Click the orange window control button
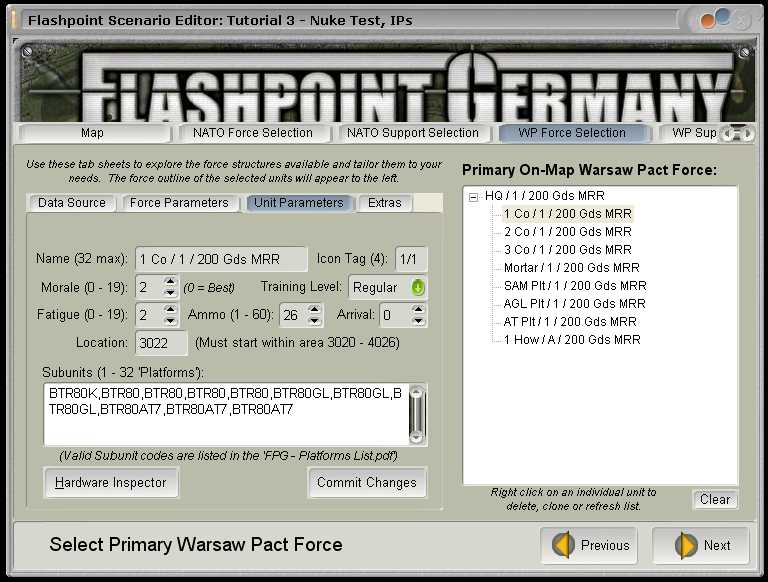The height and width of the screenshot is (582, 768). 709,21
